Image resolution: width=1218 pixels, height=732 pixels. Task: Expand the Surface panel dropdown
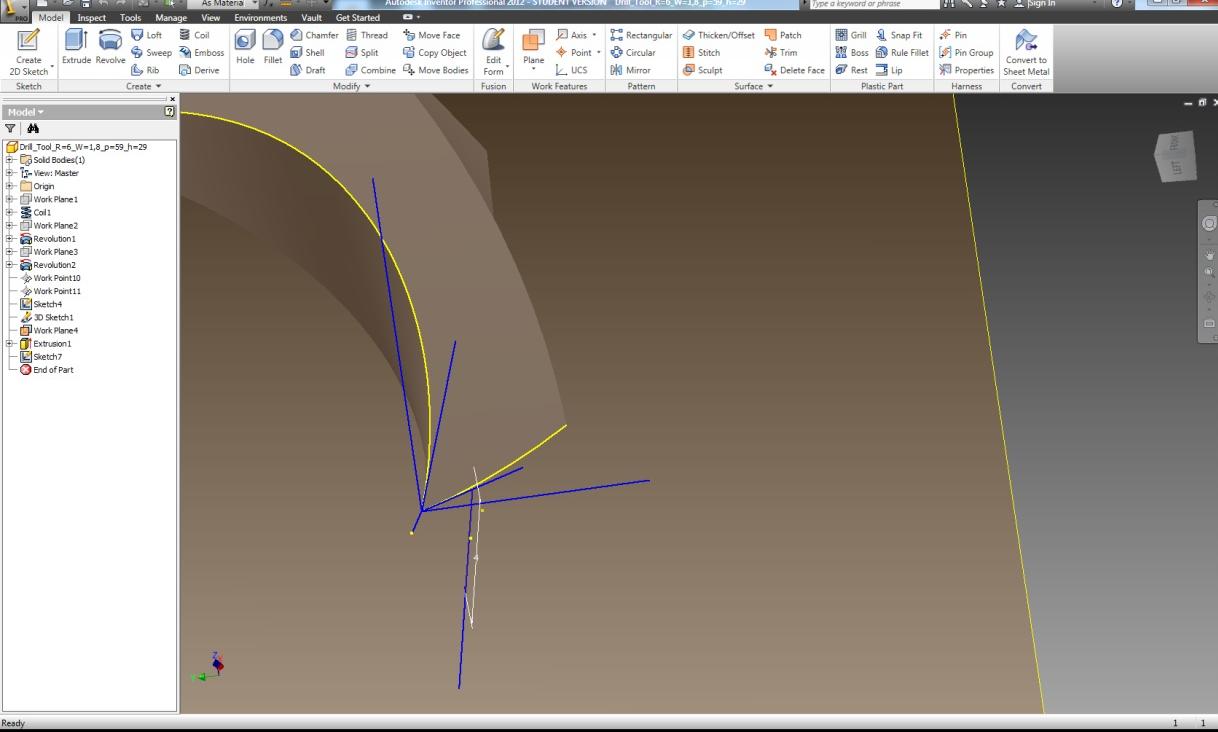click(x=754, y=86)
